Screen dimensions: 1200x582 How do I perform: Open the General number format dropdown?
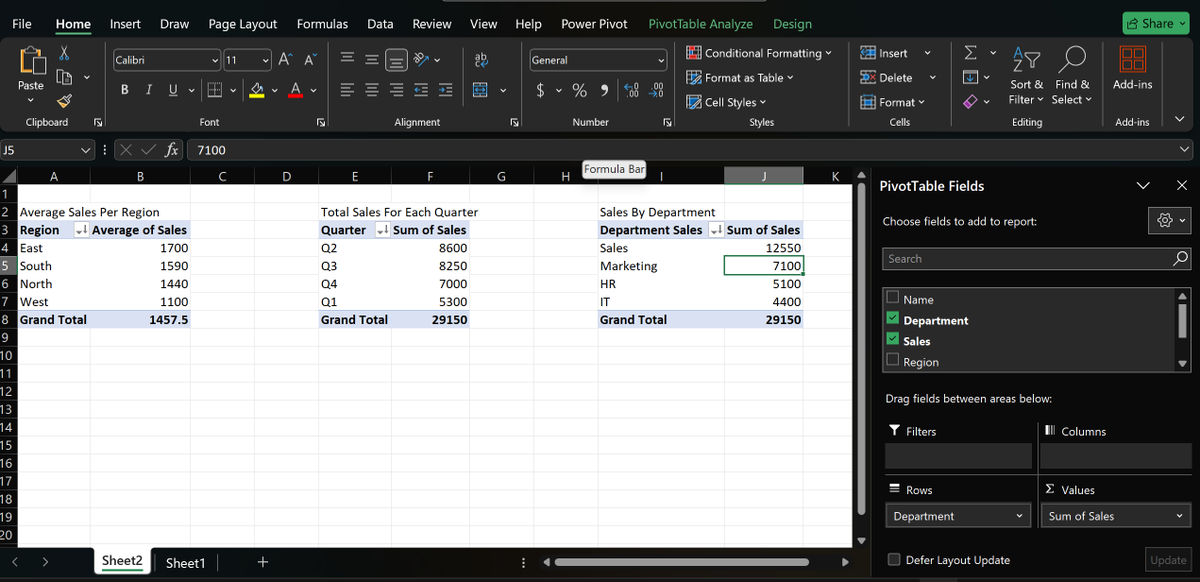[661, 60]
